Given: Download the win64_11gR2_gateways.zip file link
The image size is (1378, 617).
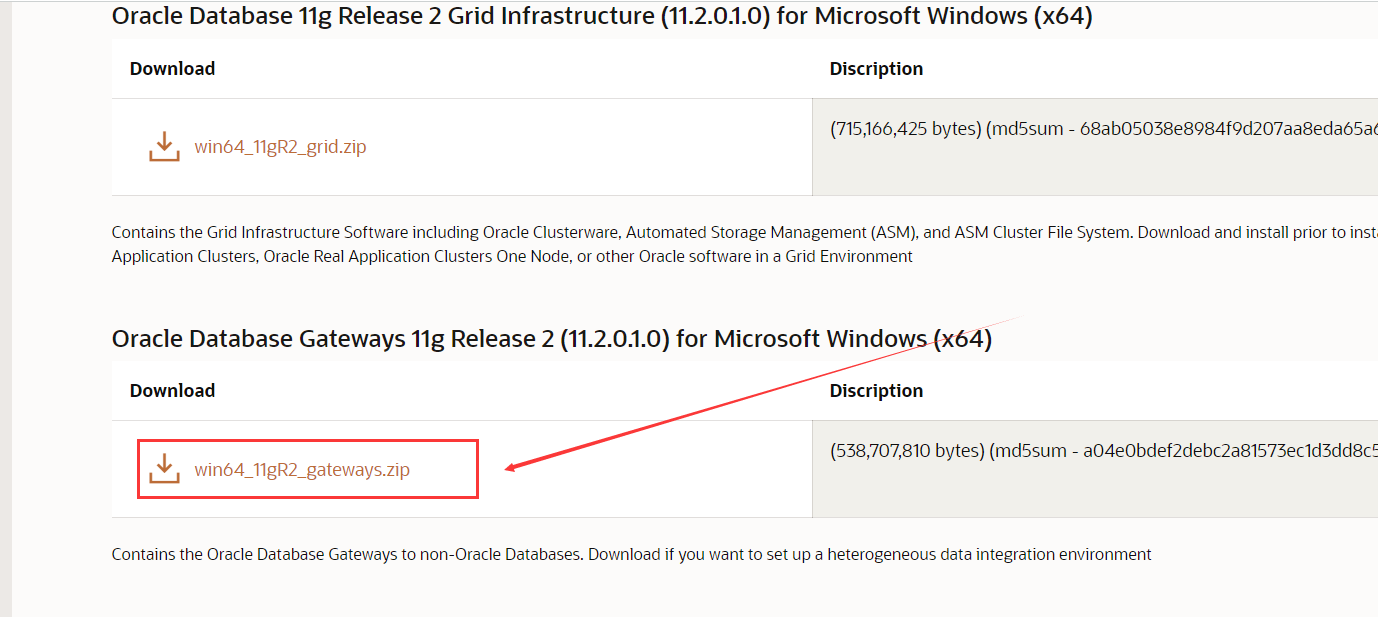Looking at the screenshot, I should coord(302,469).
